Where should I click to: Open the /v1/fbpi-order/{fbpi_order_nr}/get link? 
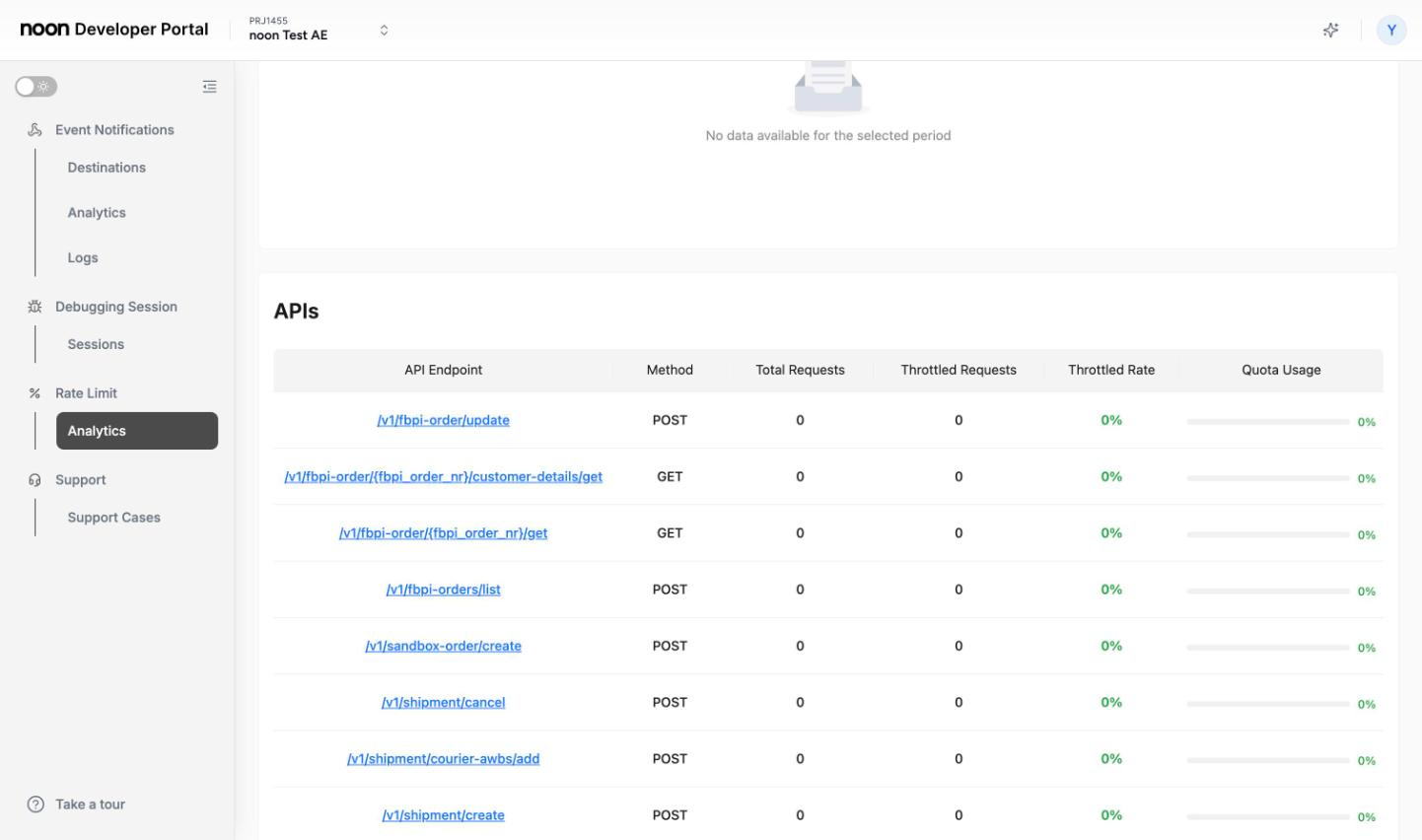click(443, 533)
